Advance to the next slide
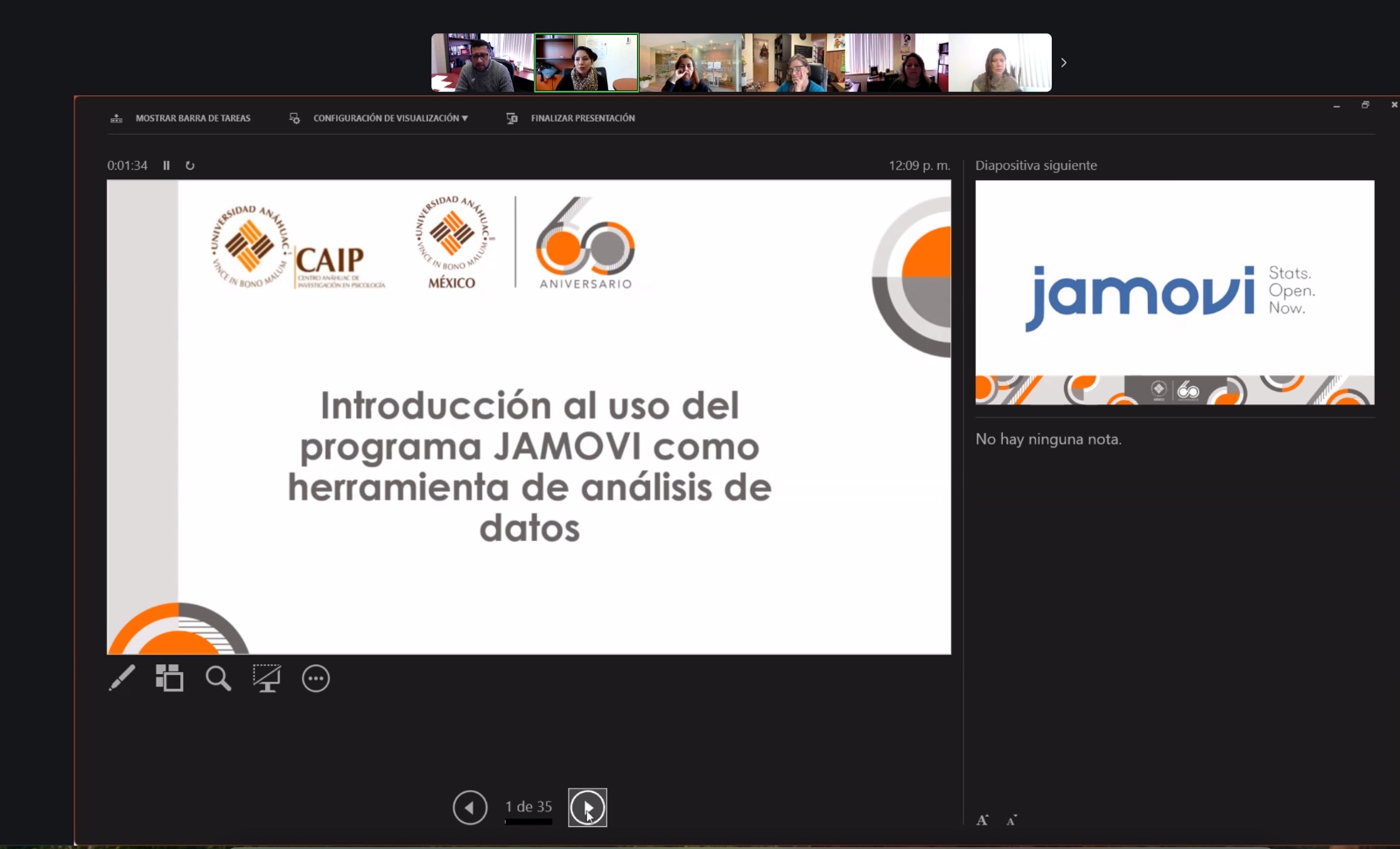Screen dimensions: 1400x849 (x=587, y=807)
